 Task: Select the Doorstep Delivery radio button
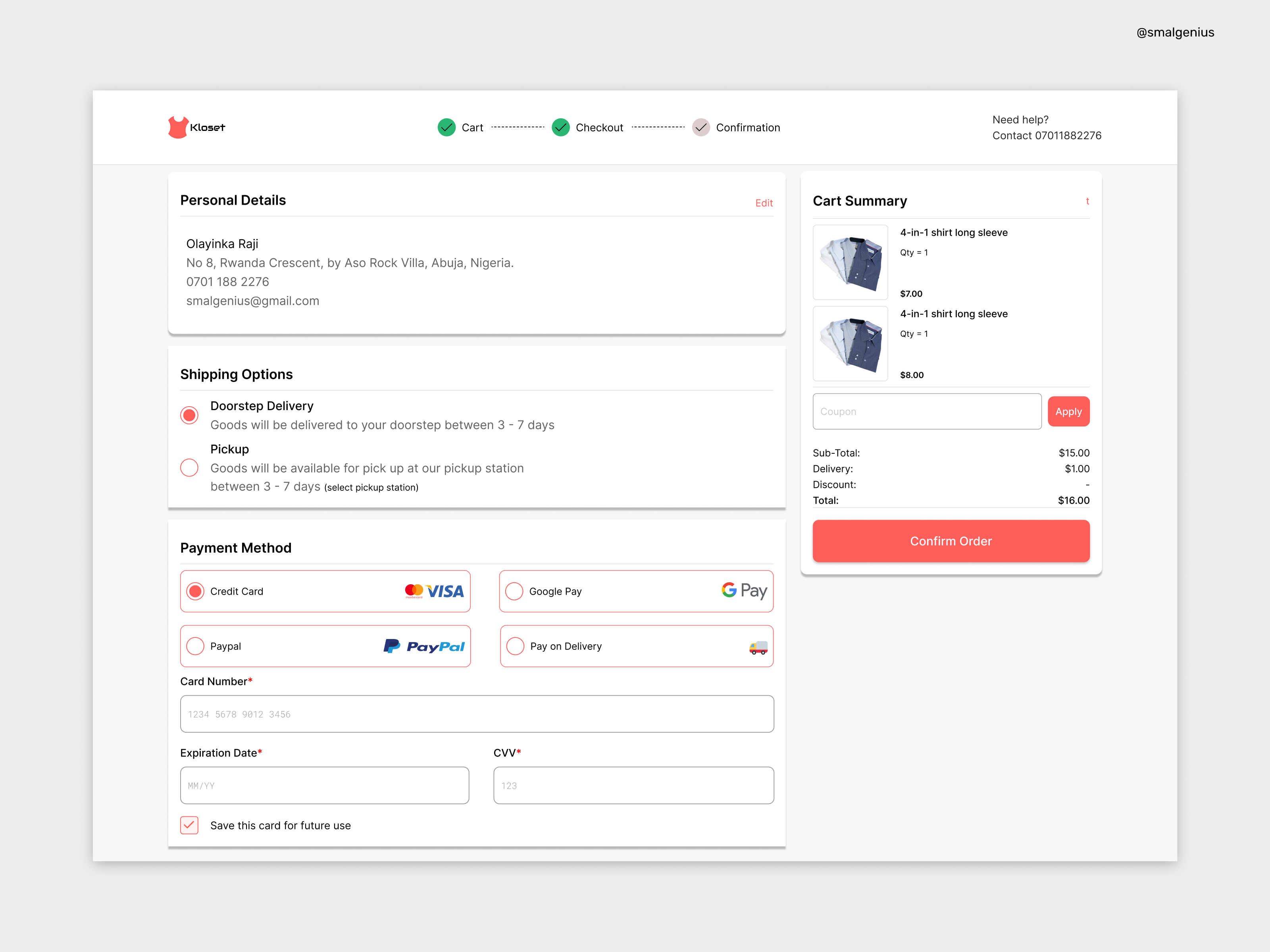tap(189, 415)
